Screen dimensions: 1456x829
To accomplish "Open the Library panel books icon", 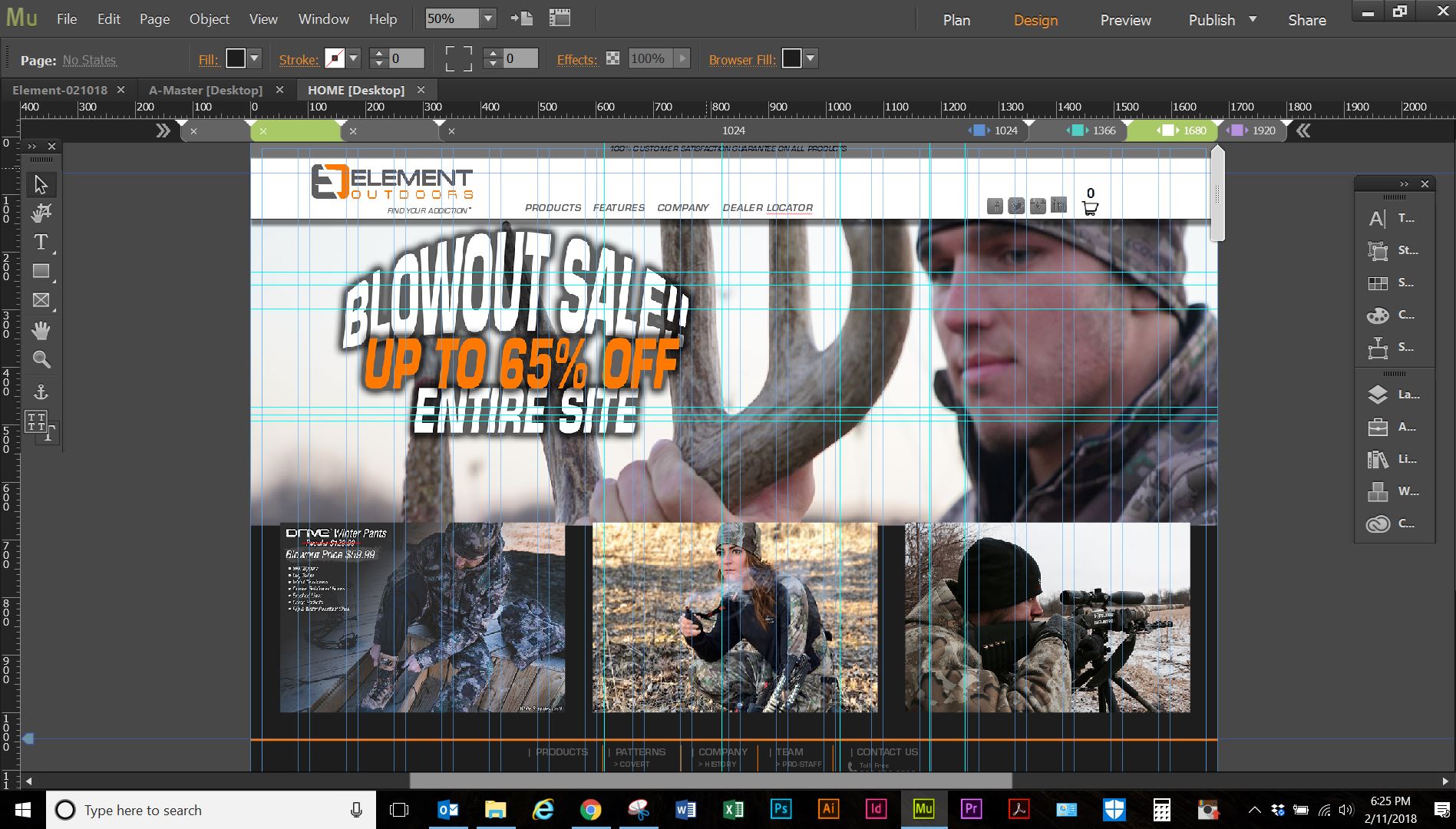I will (x=1378, y=459).
